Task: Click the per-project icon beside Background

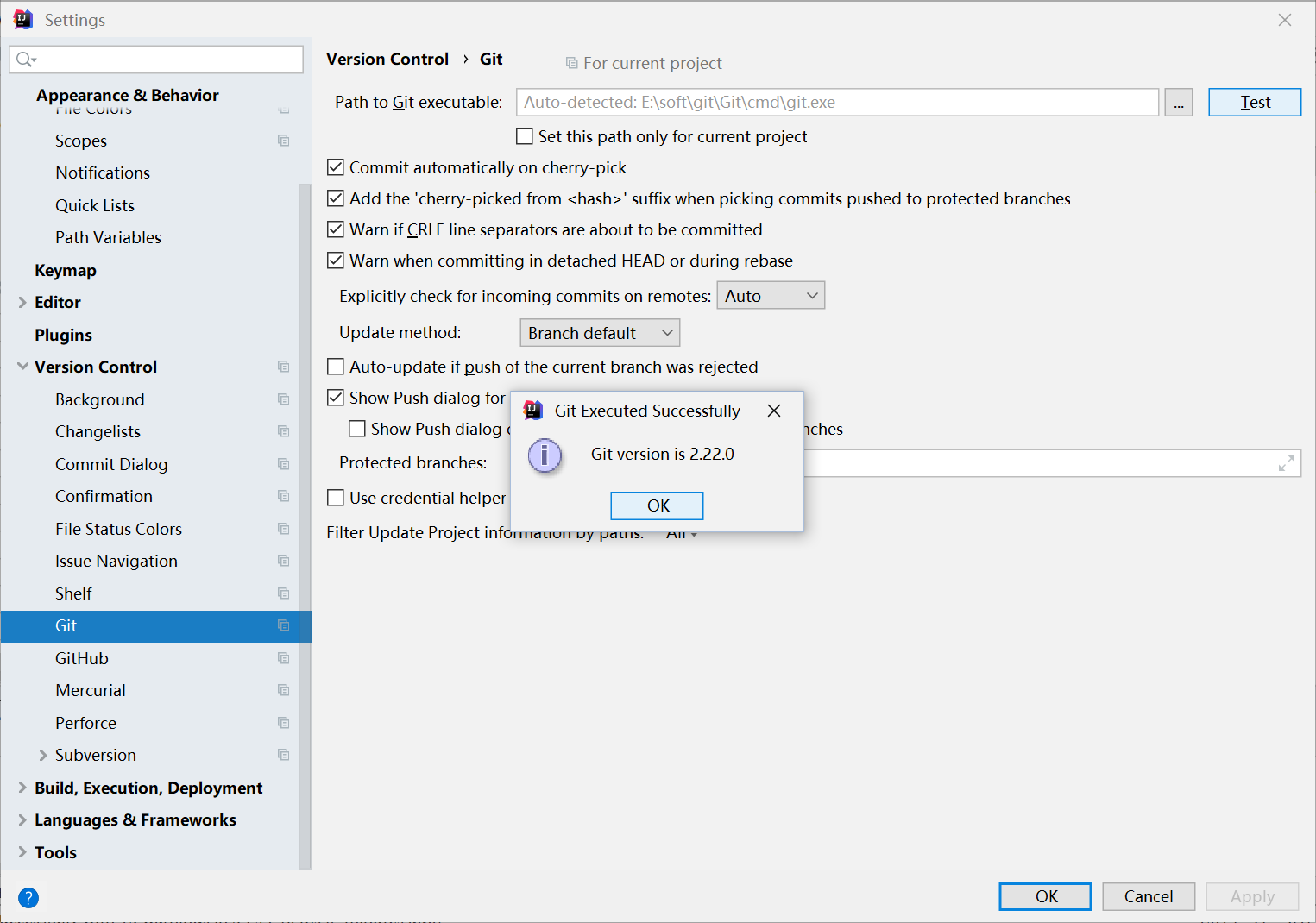Action: tap(283, 399)
